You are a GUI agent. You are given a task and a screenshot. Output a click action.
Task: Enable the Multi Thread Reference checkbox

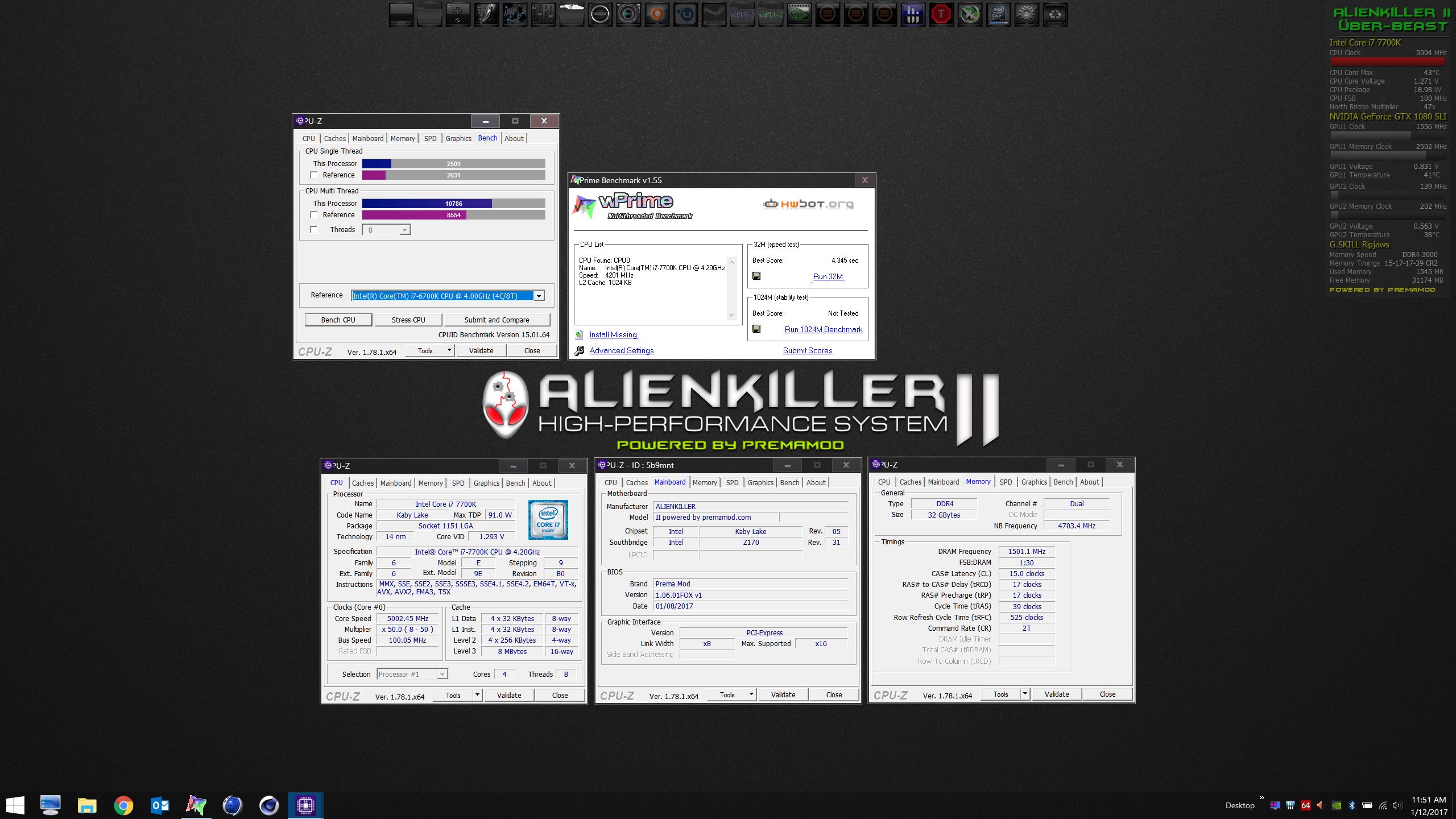tap(313, 215)
